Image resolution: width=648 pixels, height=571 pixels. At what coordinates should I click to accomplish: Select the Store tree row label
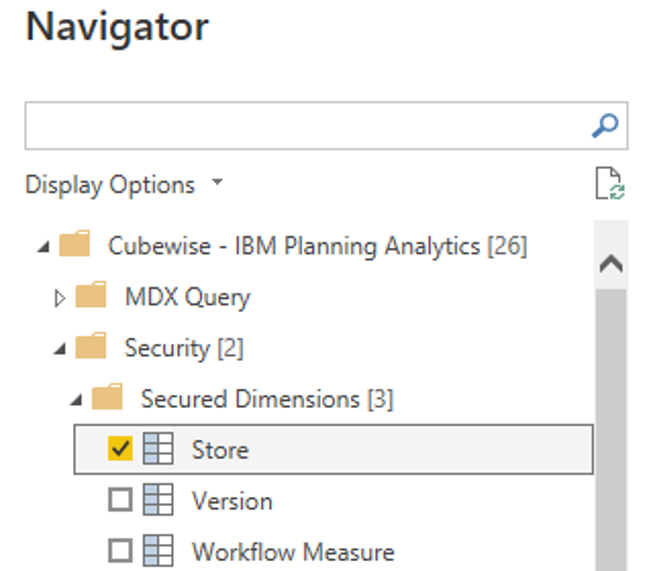coord(220,450)
